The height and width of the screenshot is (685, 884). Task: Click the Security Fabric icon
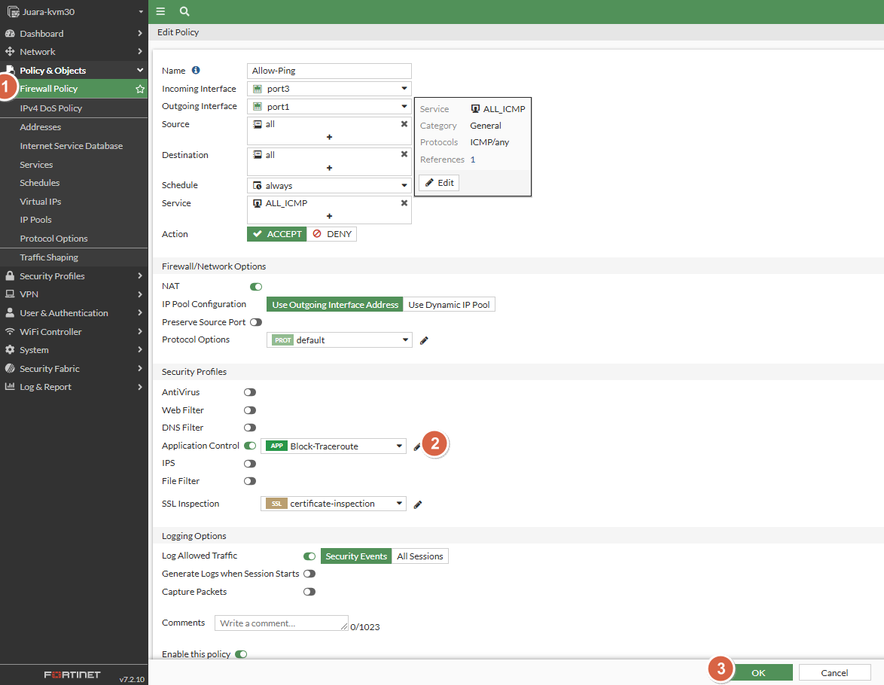tap(10, 368)
